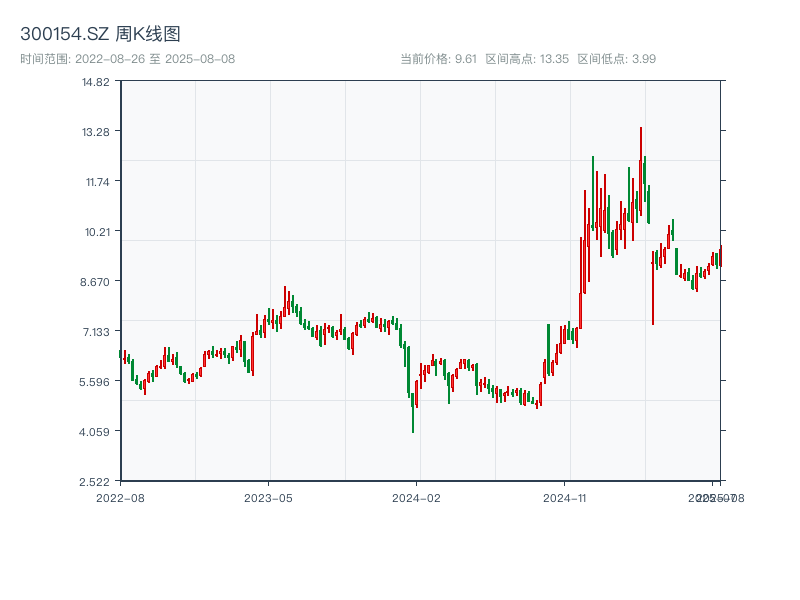Click the 300154.SZ 周K线图 chart title

100,35
